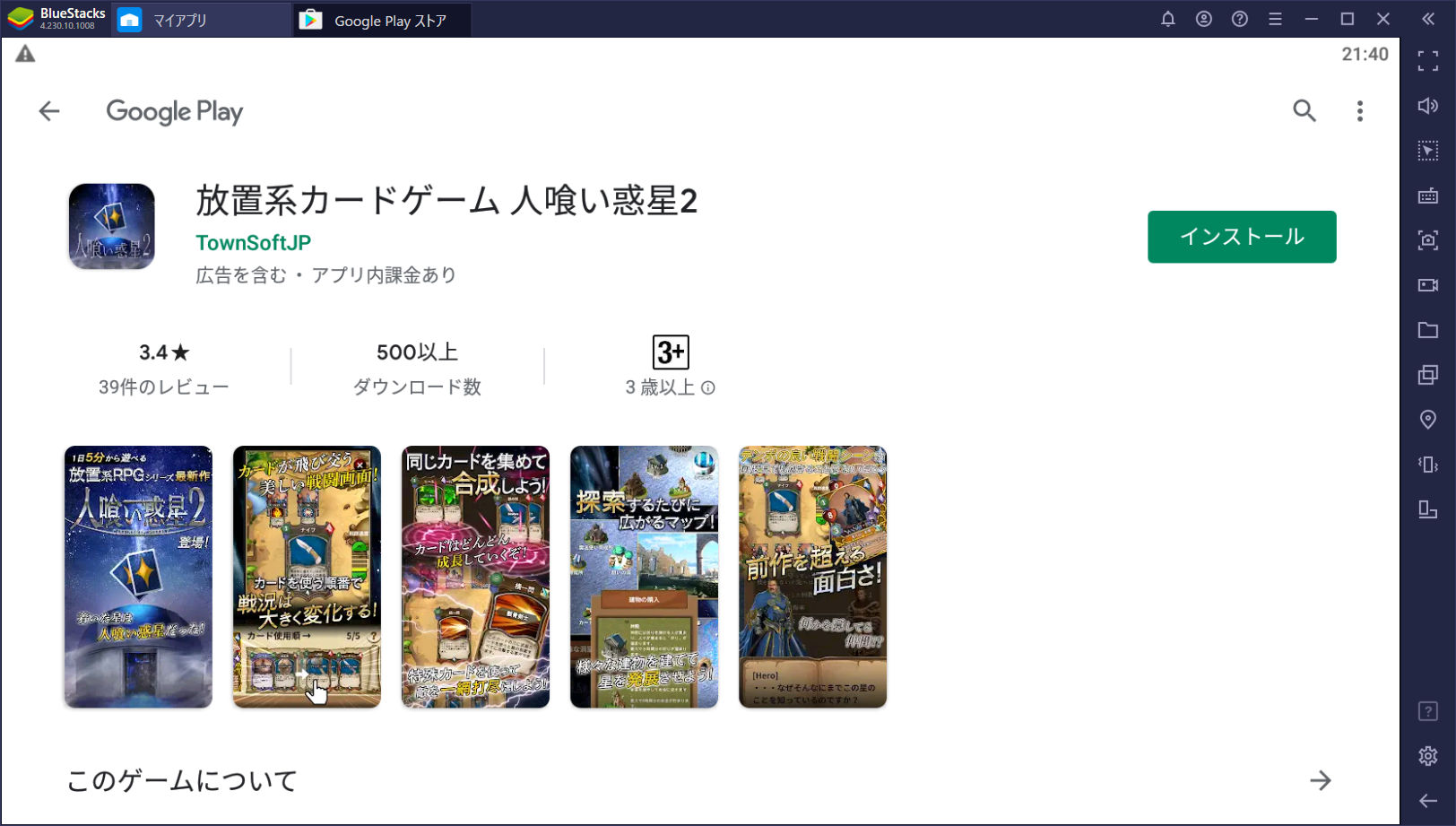This screenshot has width=1456, height=826.
Task: Open the BlueStacks hamburger menu
Action: click(1276, 19)
